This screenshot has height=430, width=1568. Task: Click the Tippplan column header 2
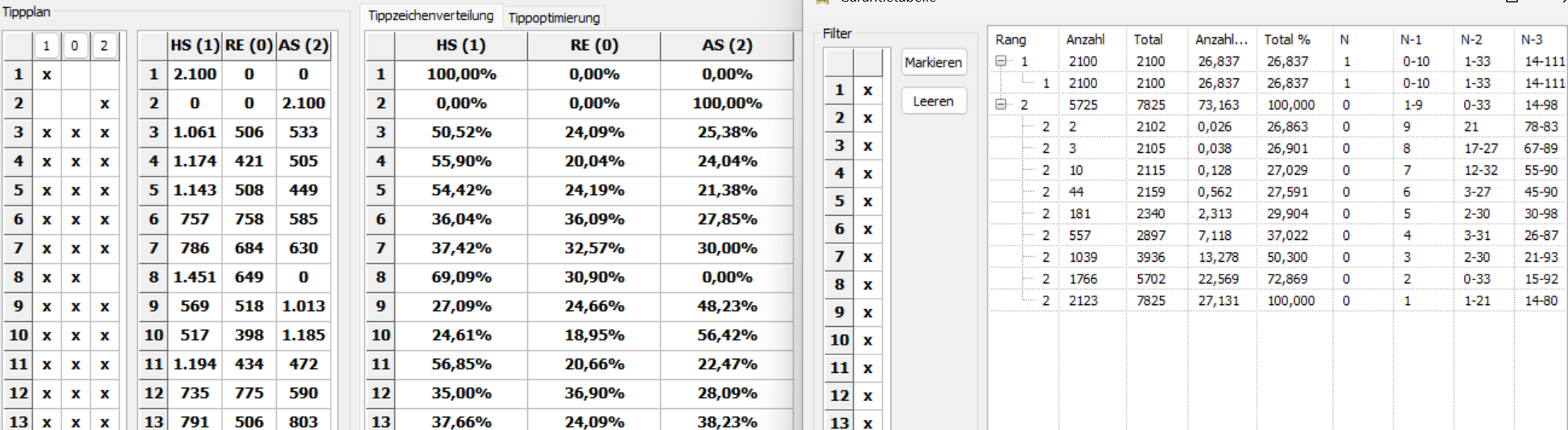(x=104, y=46)
